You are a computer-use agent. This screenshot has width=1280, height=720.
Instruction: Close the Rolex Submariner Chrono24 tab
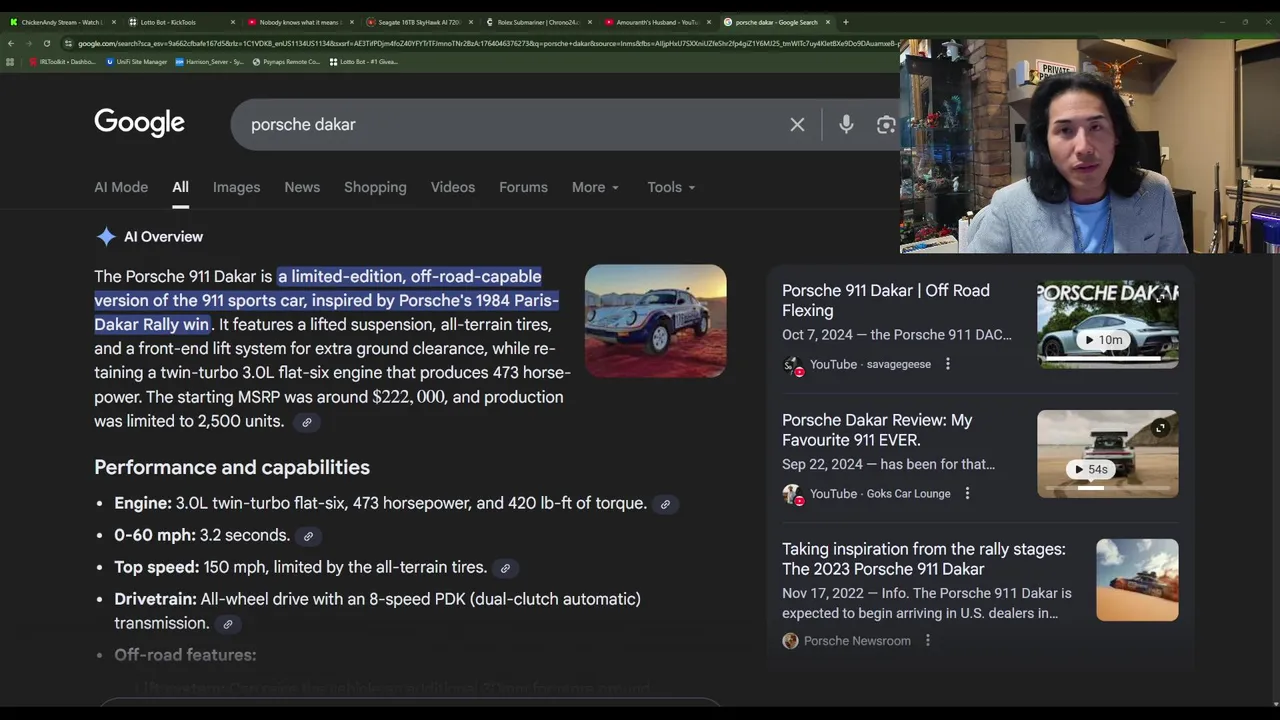pyautogui.click(x=589, y=22)
